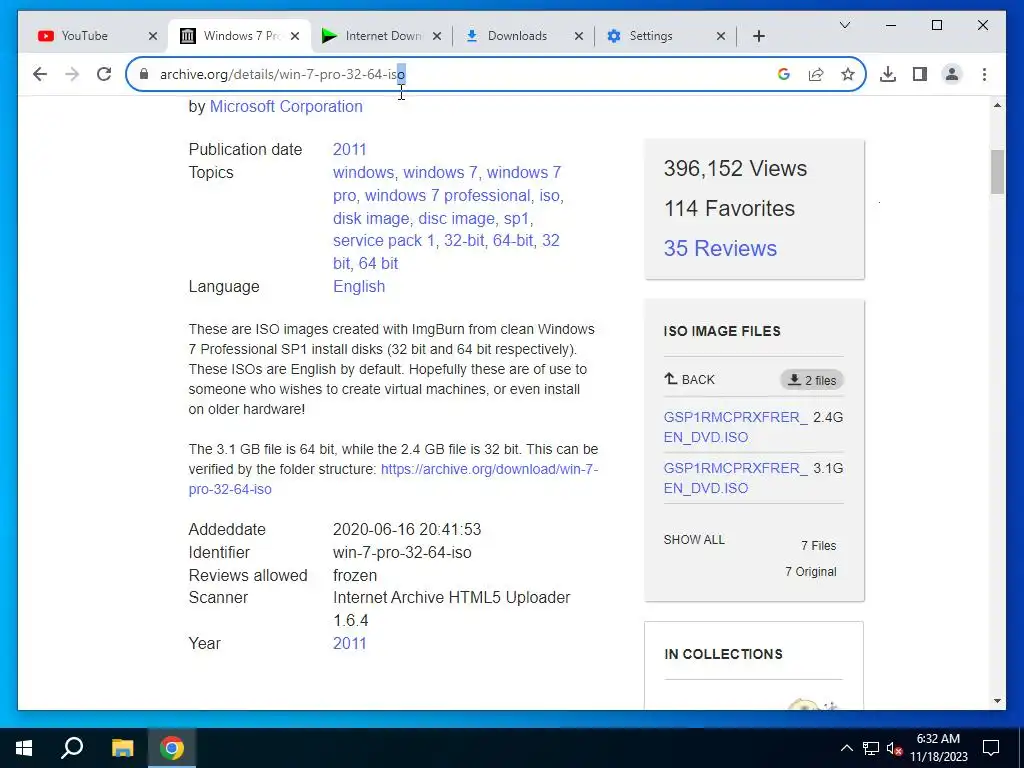Open File Explorer from taskbar
Image resolution: width=1024 pixels, height=768 pixels.
pyautogui.click(x=122, y=748)
